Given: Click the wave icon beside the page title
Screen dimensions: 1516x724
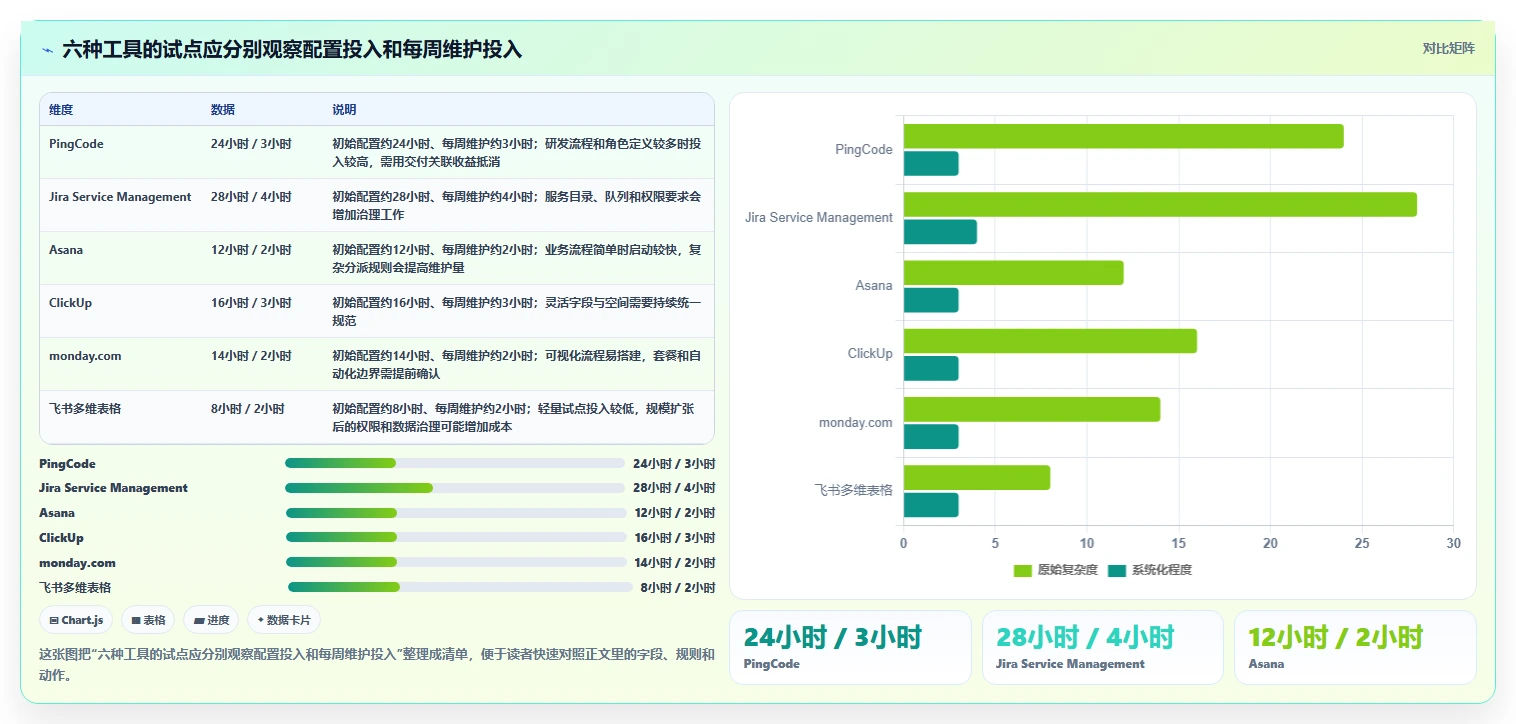Looking at the screenshot, I should 48,50.
